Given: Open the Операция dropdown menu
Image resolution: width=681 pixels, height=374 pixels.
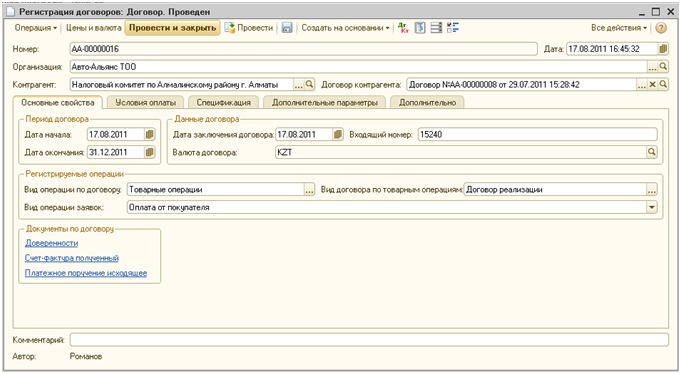Looking at the screenshot, I should (x=36, y=28).
